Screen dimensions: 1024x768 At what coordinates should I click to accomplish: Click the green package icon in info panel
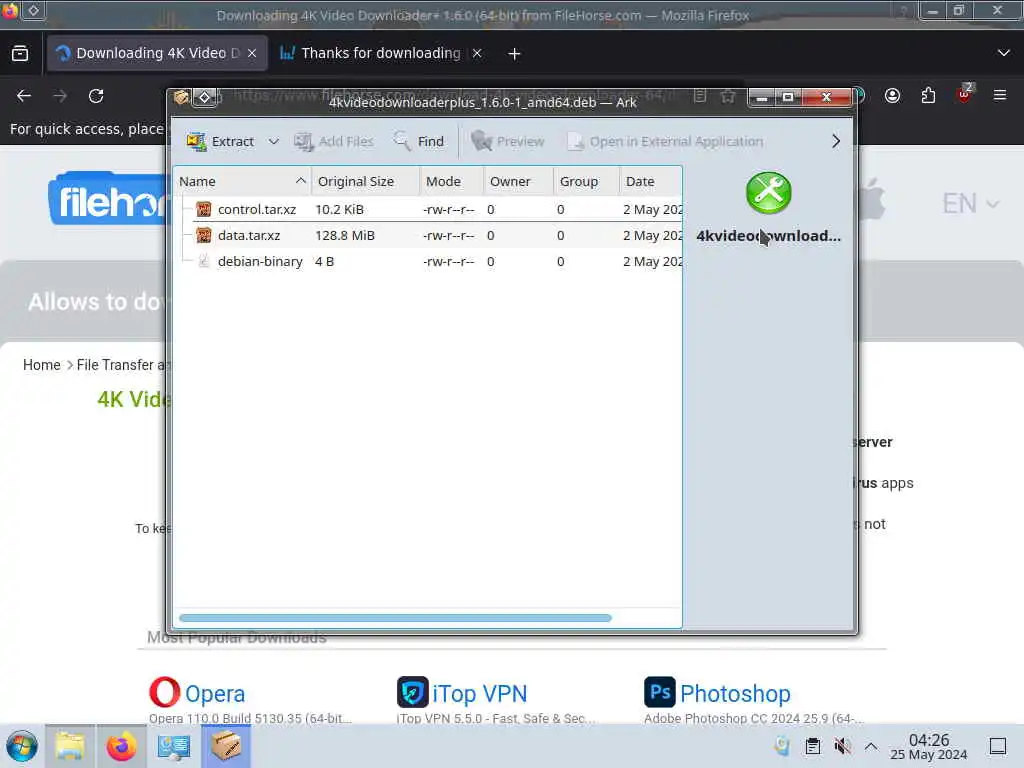pos(769,193)
